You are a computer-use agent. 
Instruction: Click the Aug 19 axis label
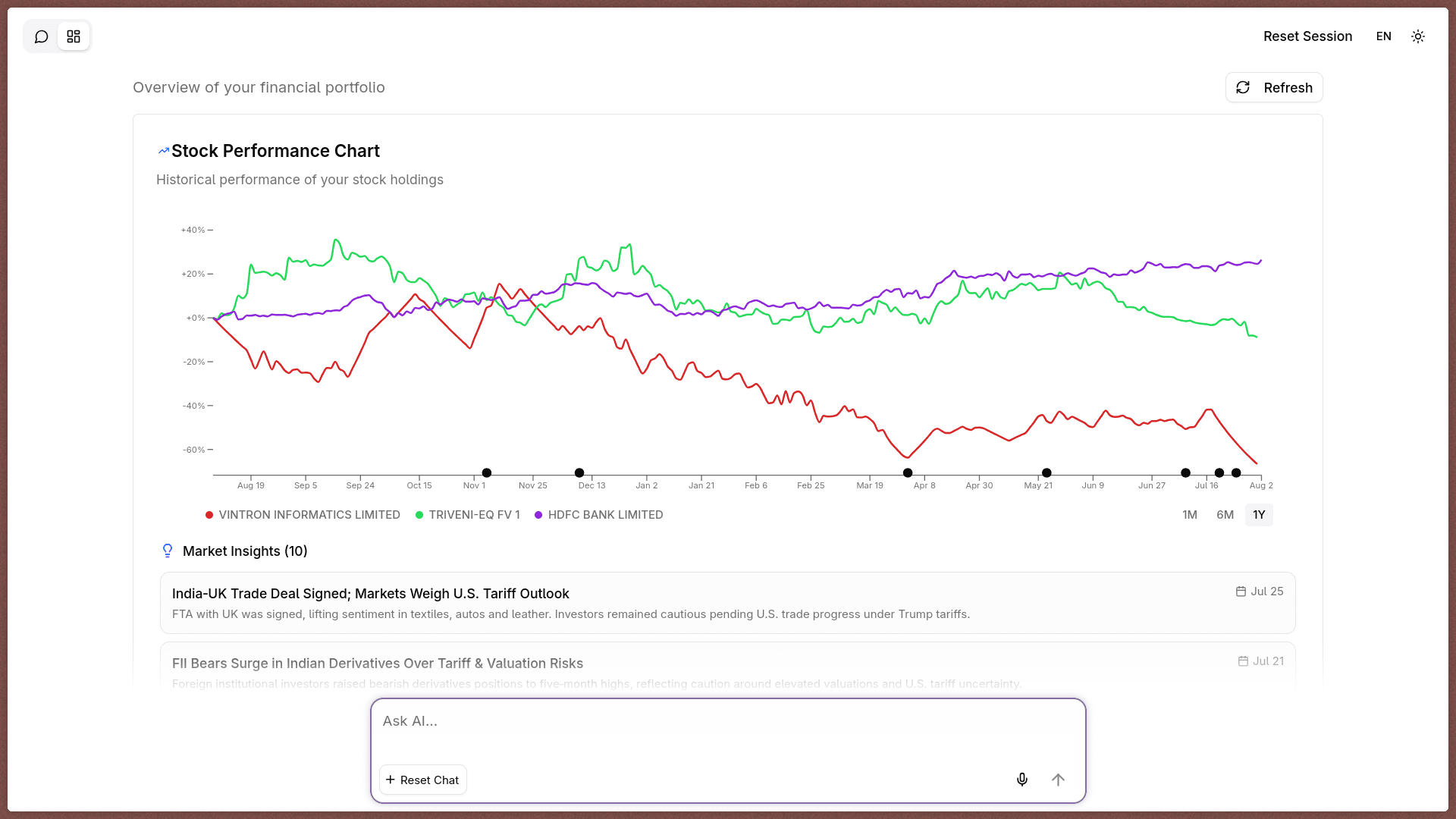(251, 485)
